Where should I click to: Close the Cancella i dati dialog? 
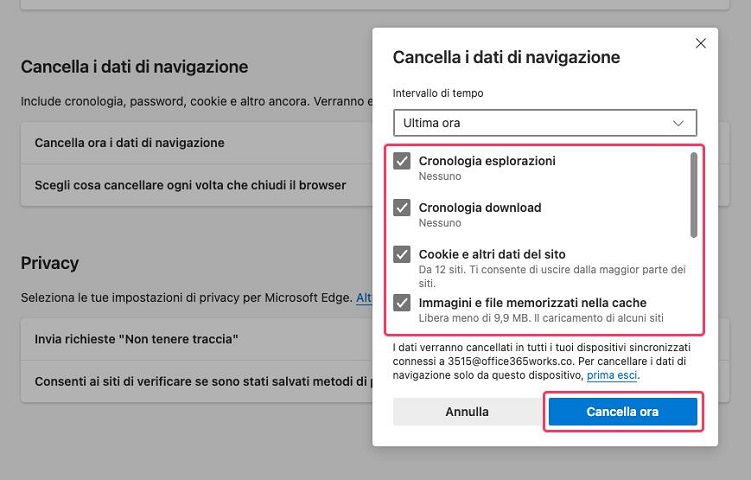[x=700, y=43]
